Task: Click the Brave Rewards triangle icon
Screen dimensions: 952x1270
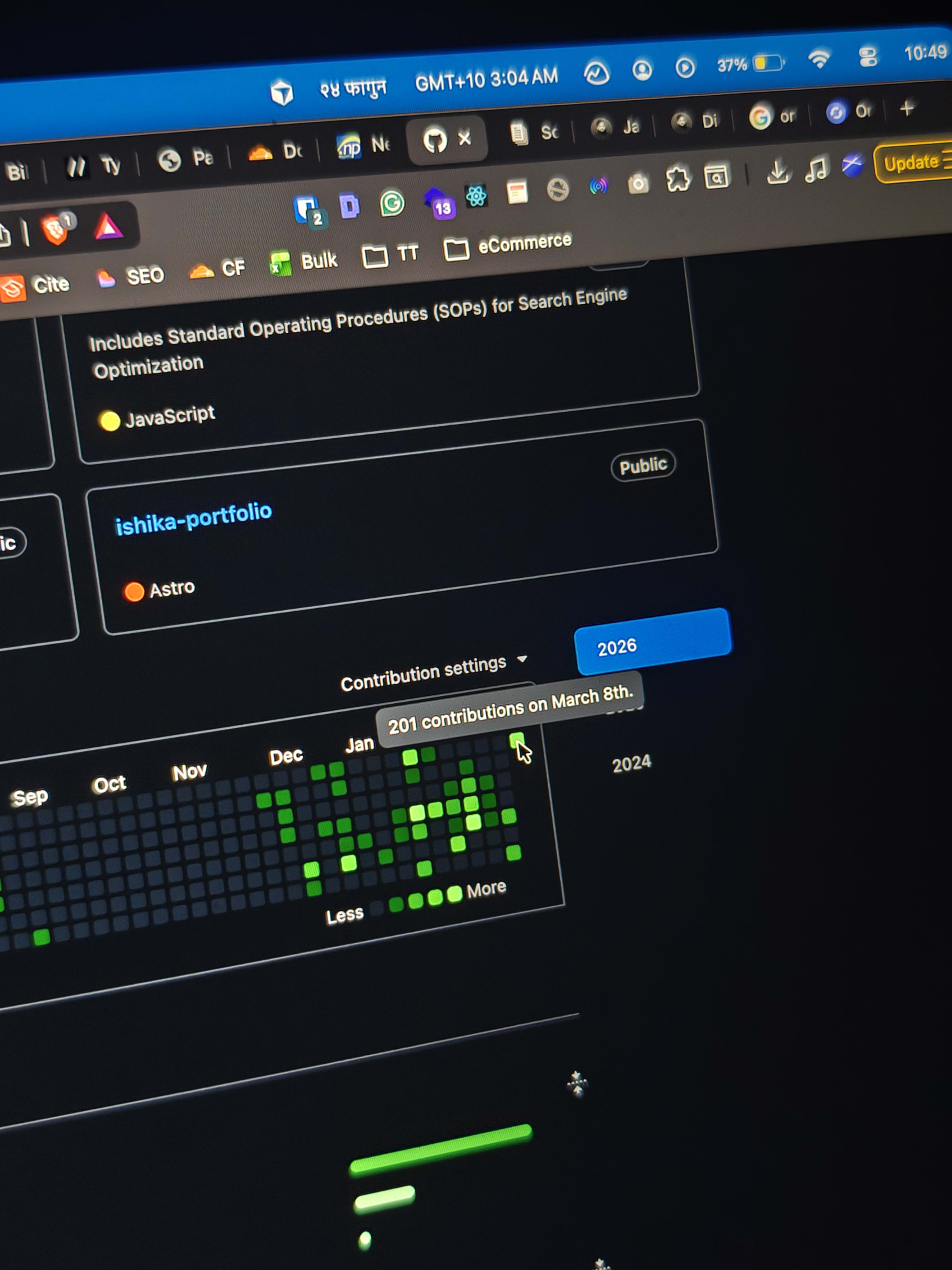Action: click(108, 226)
